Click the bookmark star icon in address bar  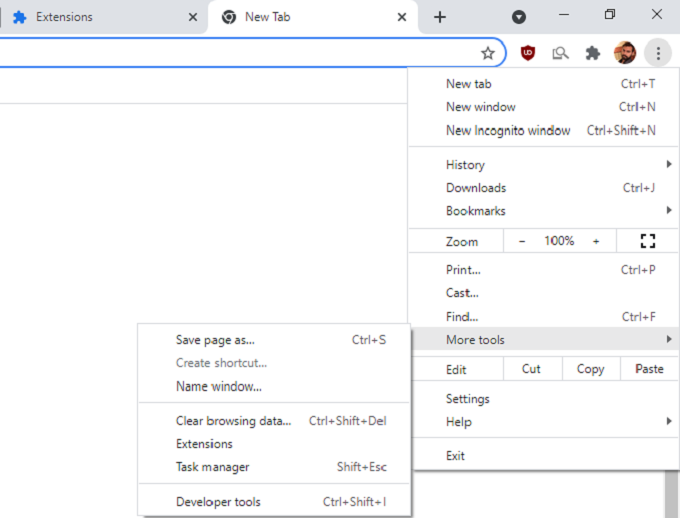tap(488, 53)
